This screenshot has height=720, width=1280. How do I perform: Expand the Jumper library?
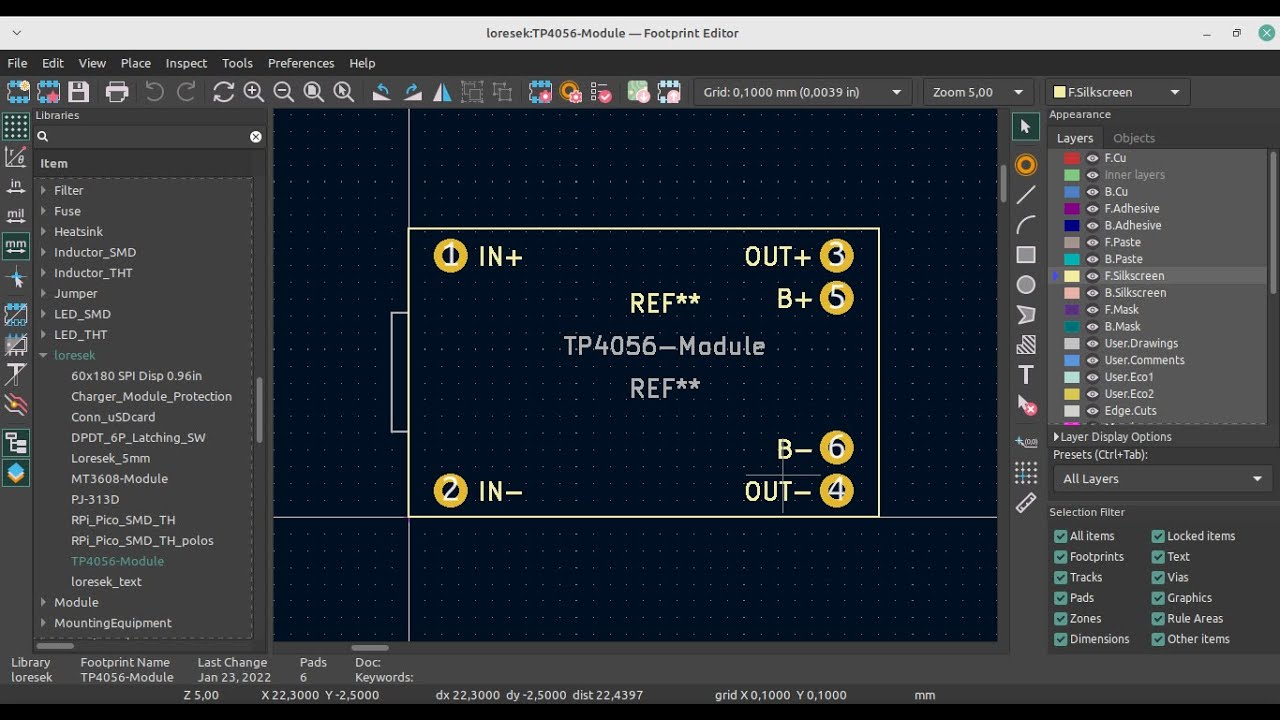pos(43,294)
